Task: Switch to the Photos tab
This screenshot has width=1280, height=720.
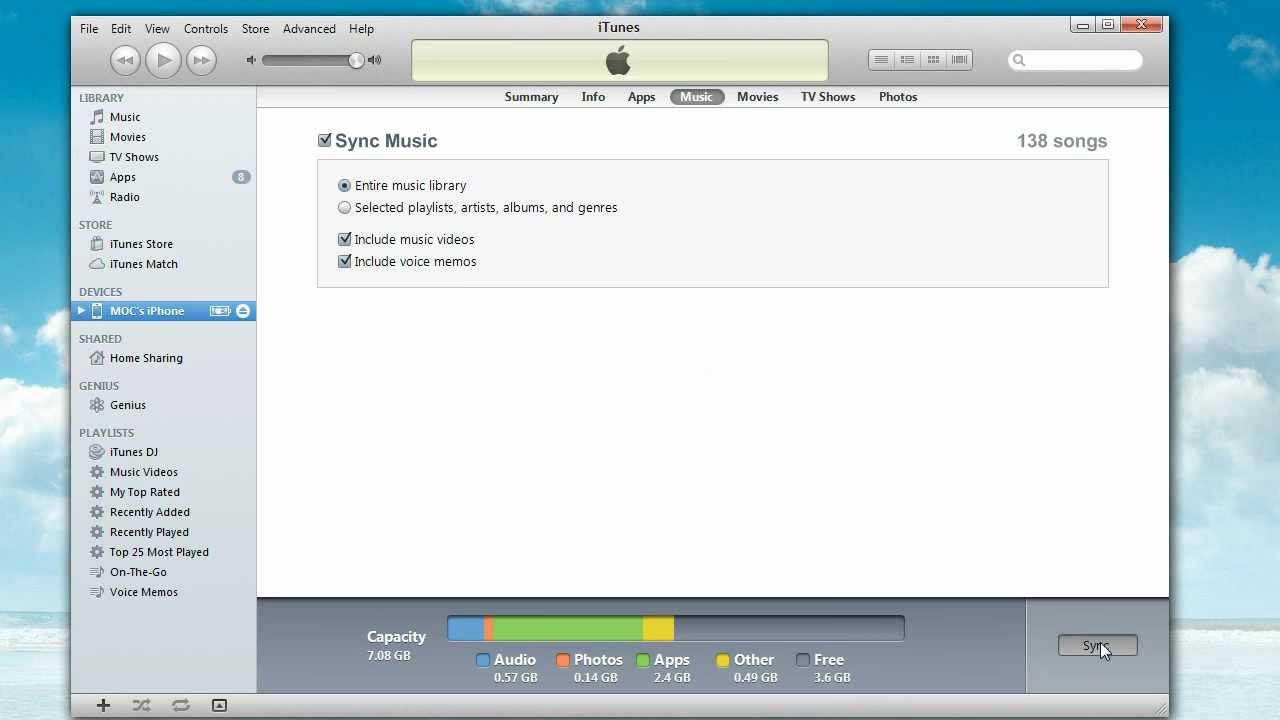Action: (x=898, y=97)
